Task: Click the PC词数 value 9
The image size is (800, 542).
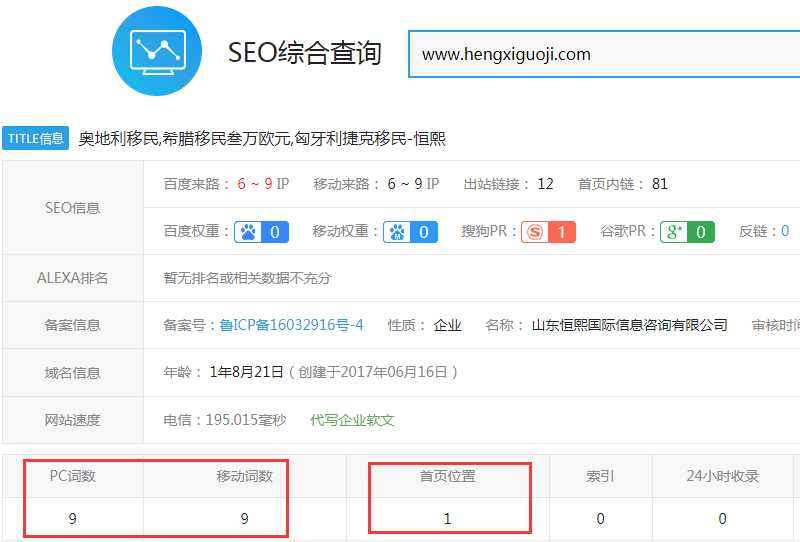Action: 73,519
